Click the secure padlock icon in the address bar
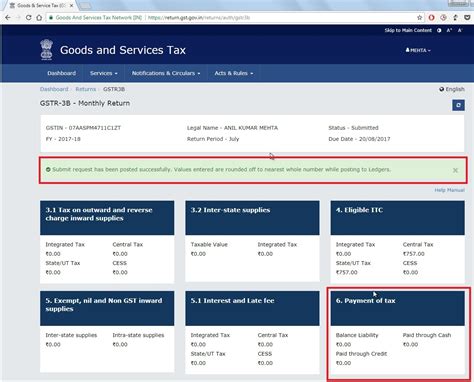474x382 pixels. click(x=51, y=18)
